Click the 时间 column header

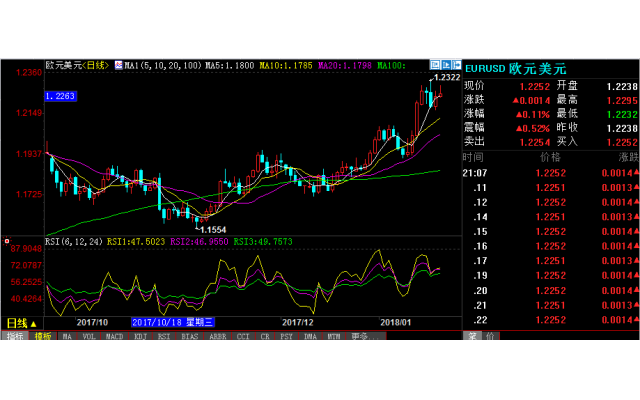473,157
